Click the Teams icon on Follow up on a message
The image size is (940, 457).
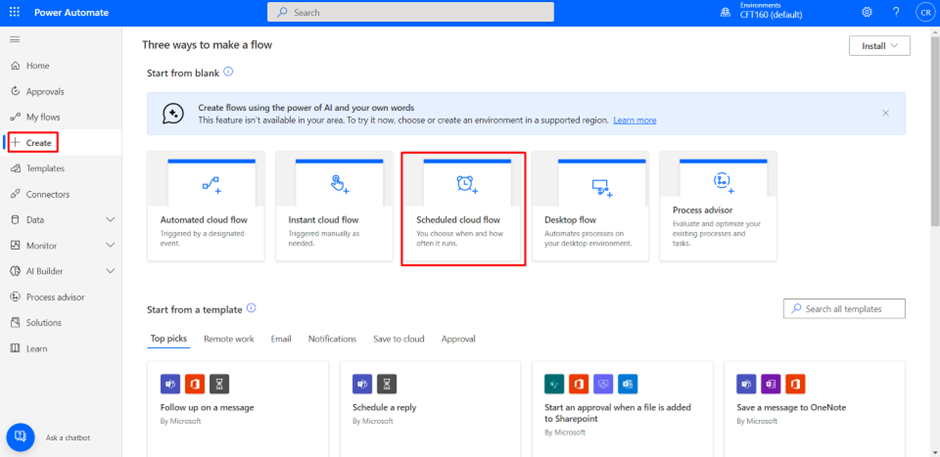(170, 383)
